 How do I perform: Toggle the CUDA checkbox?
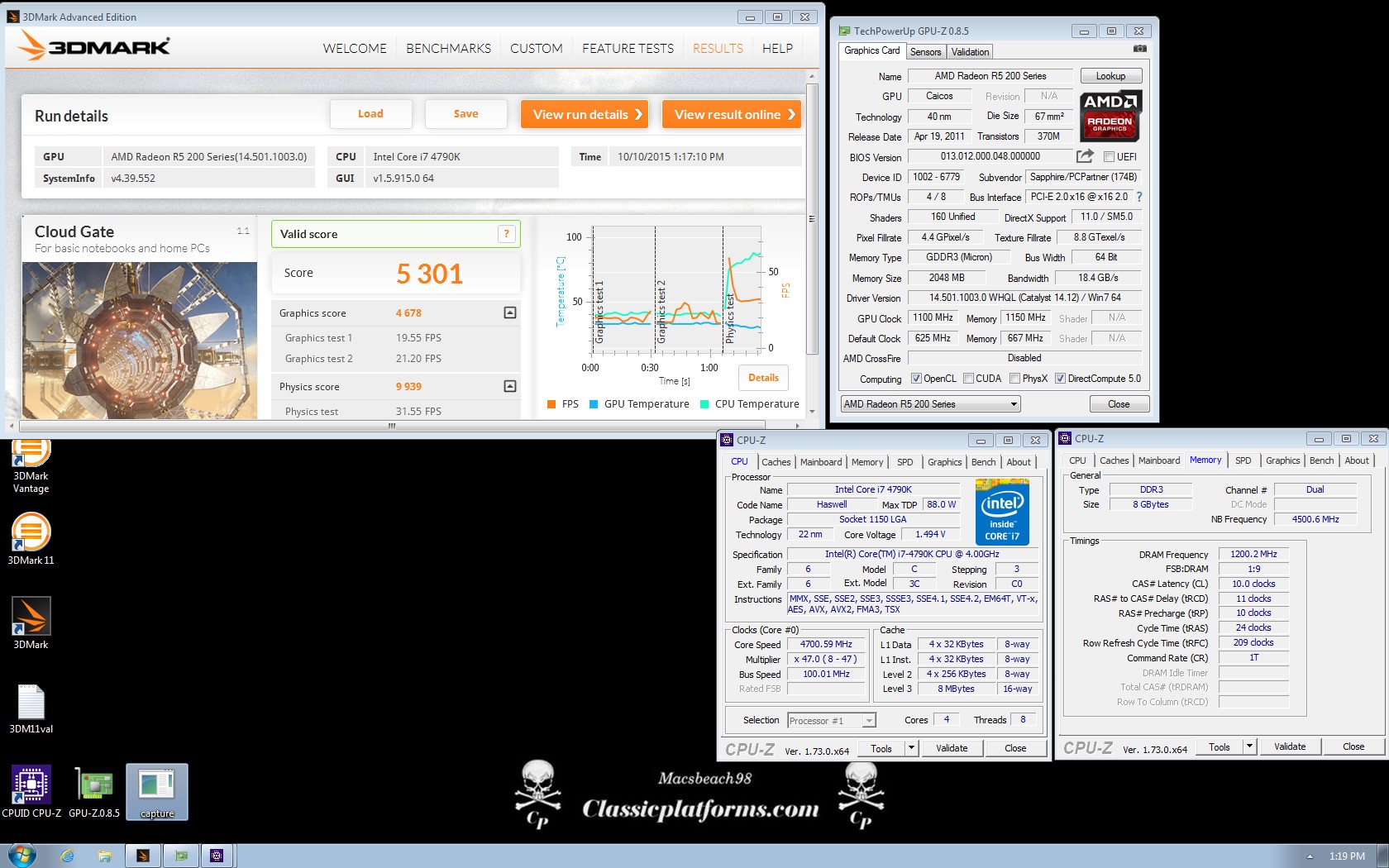click(968, 379)
